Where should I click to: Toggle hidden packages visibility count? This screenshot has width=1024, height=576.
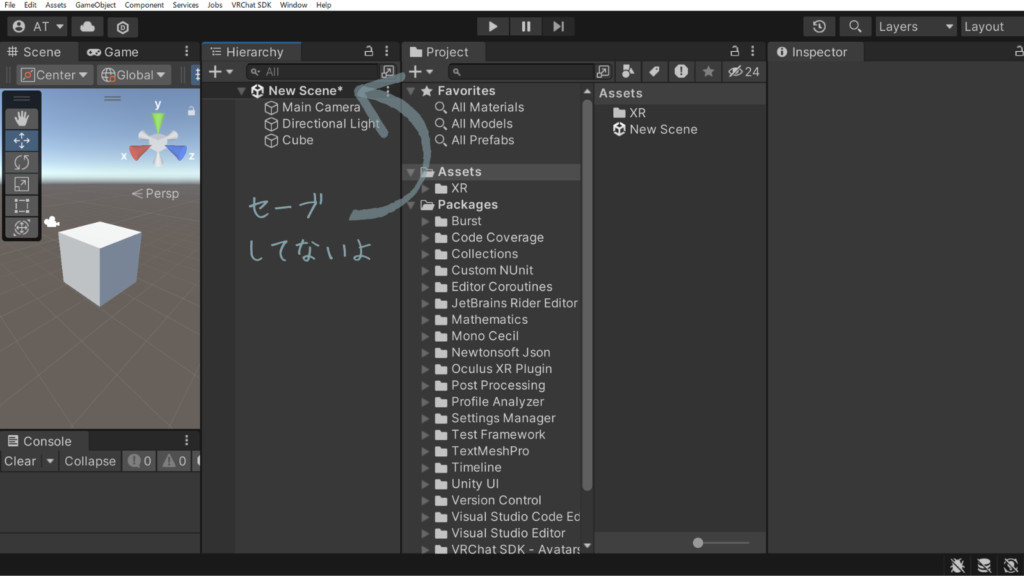744,72
